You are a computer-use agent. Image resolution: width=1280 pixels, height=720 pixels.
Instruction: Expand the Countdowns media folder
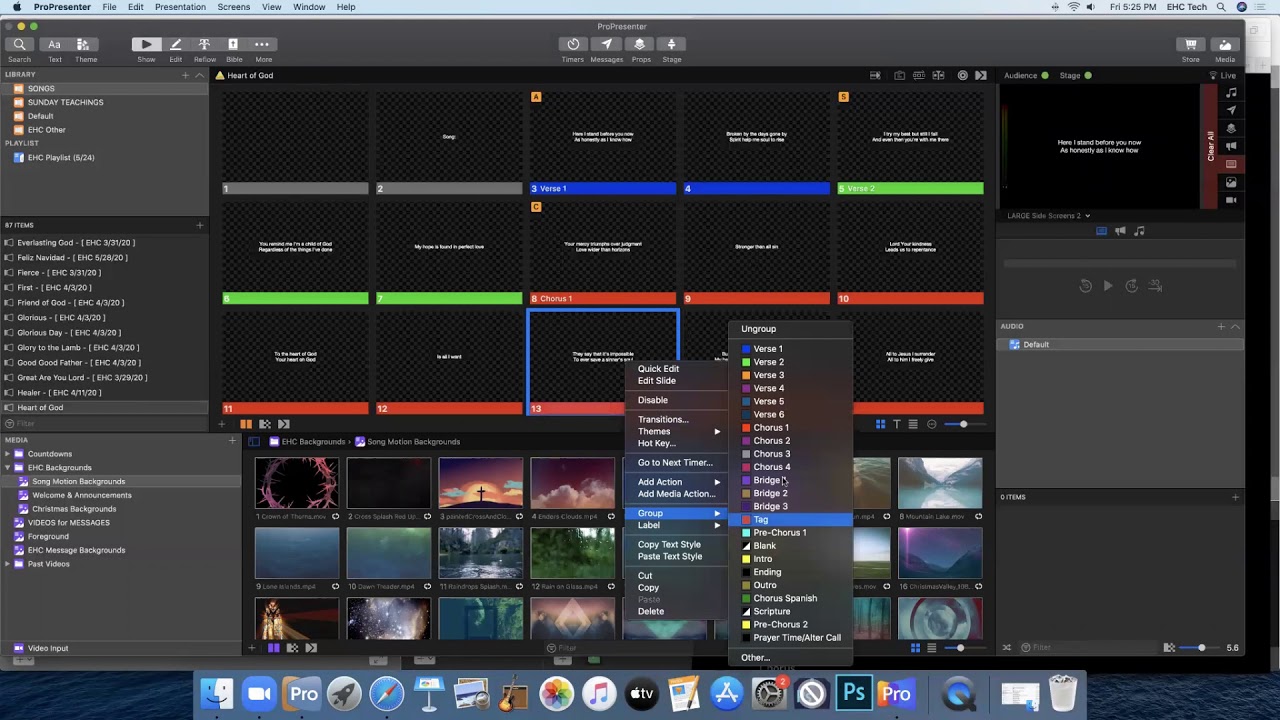click(x=7, y=454)
